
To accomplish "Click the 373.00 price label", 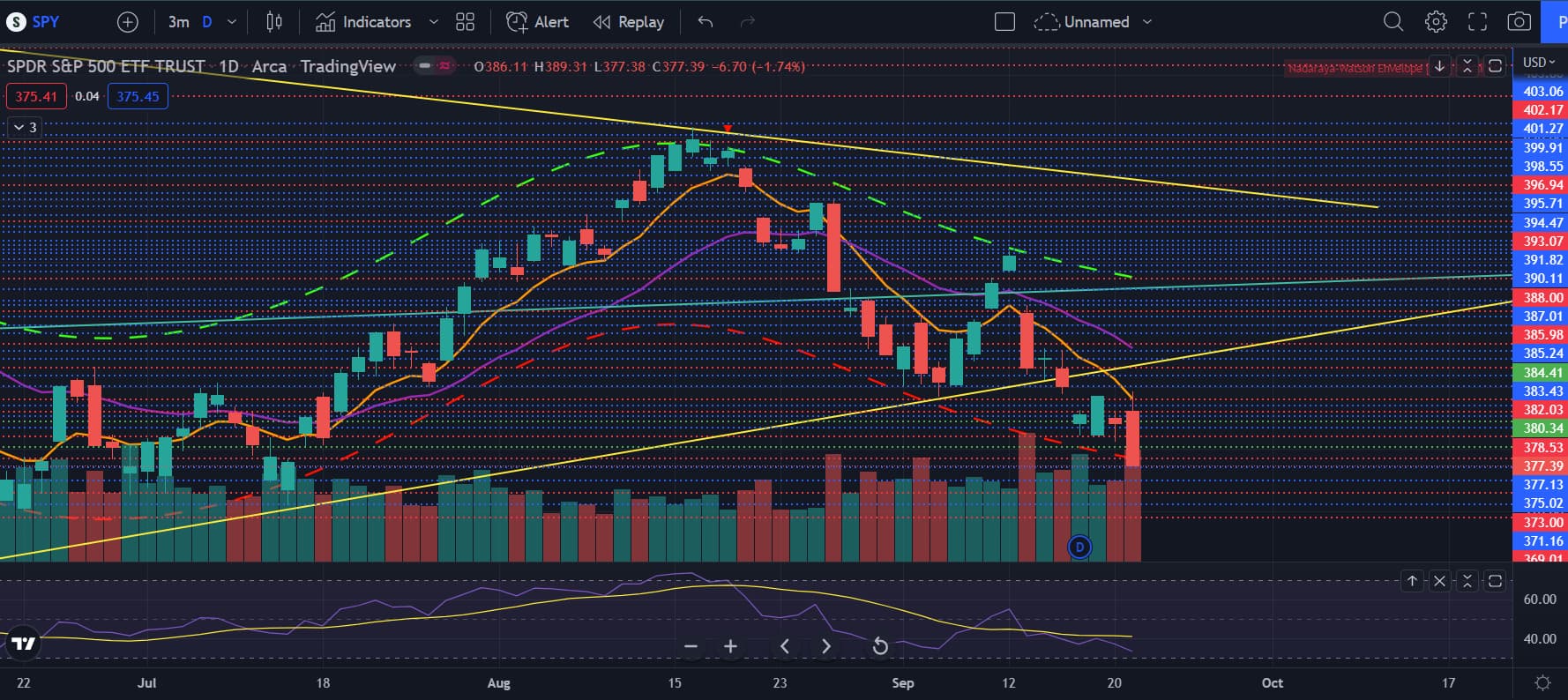I will pos(1541,522).
